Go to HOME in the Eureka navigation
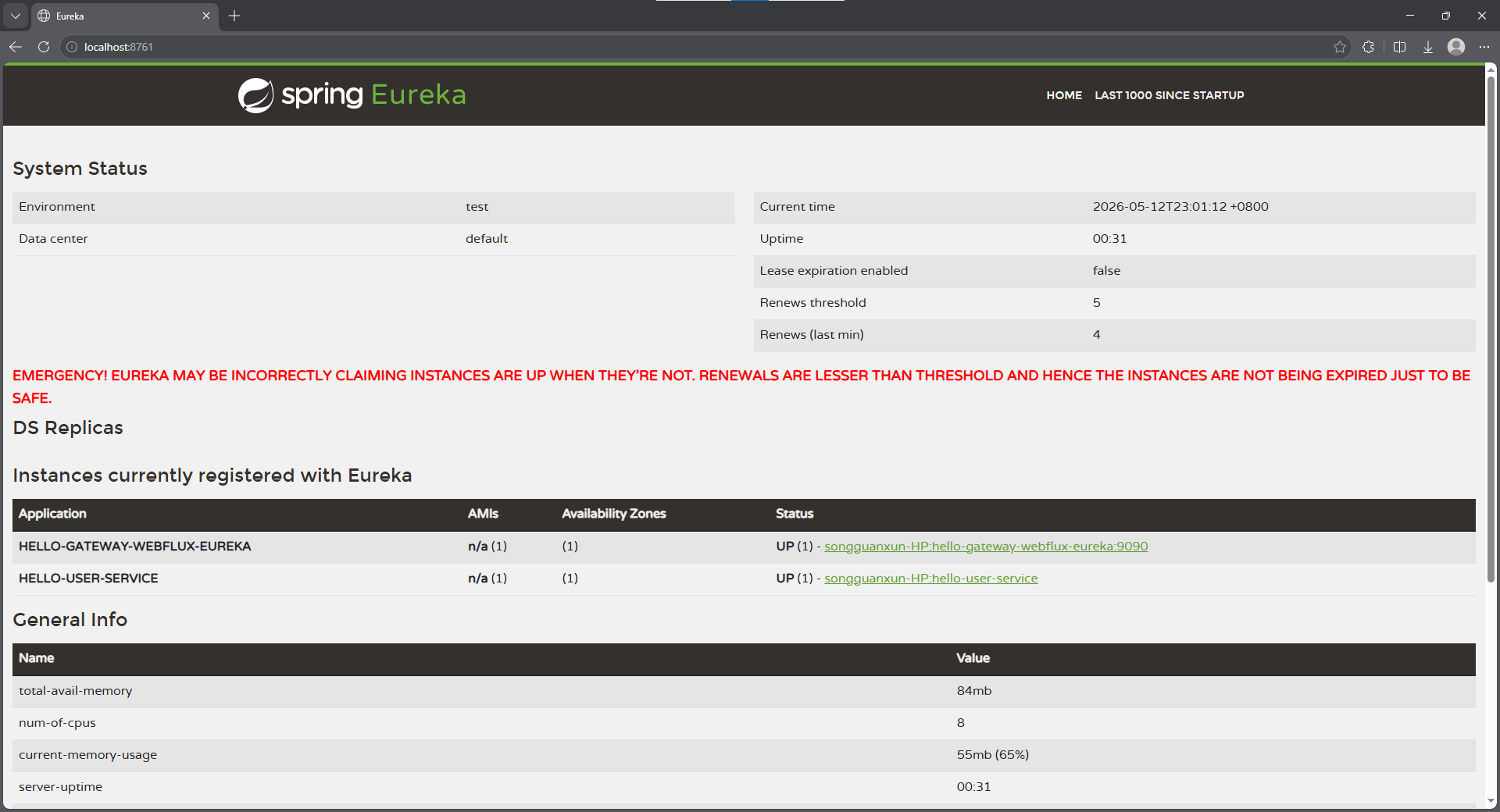This screenshot has height=812, width=1500. tap(1064, 95)
